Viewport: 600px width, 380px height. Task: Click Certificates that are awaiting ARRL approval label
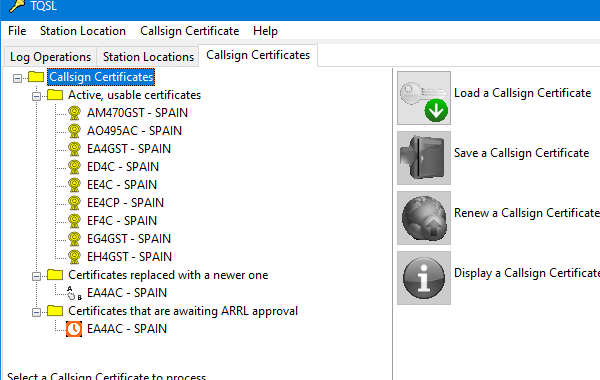click(183, 311)
